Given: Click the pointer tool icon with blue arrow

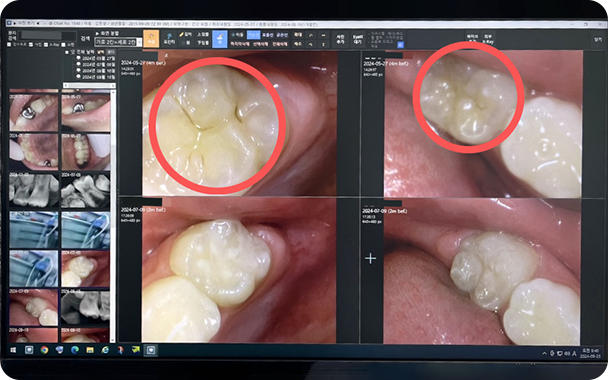Looking at the screenshot, I should click(169, 38).
